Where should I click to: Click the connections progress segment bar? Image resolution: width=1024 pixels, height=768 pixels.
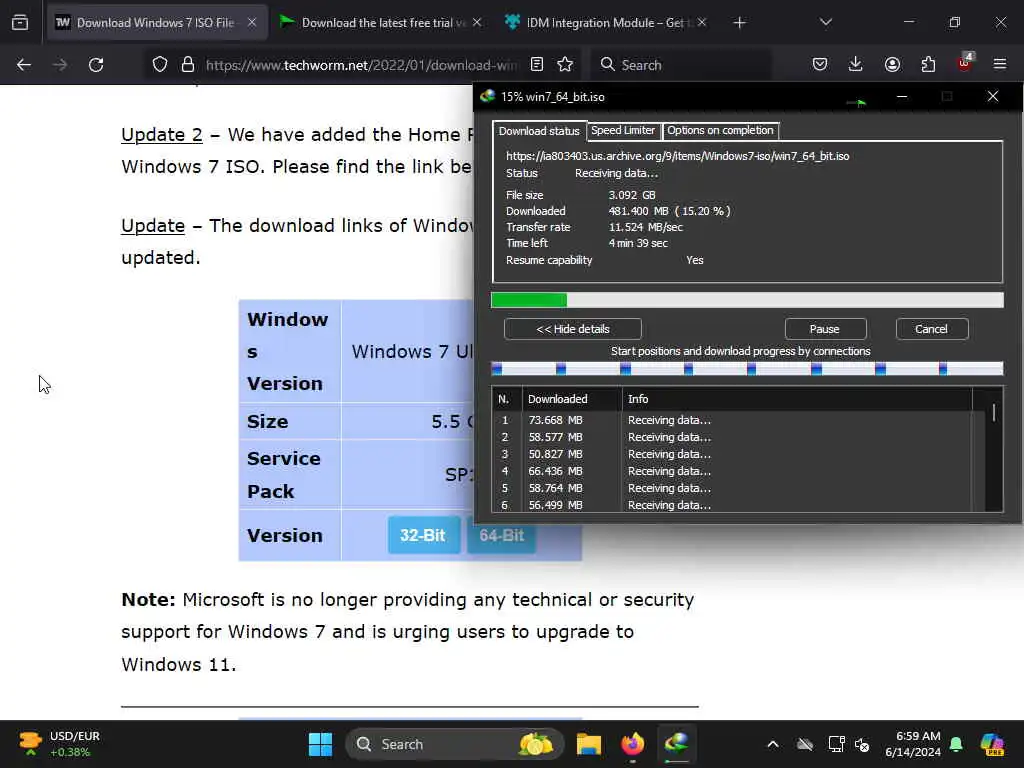[747, 369]
